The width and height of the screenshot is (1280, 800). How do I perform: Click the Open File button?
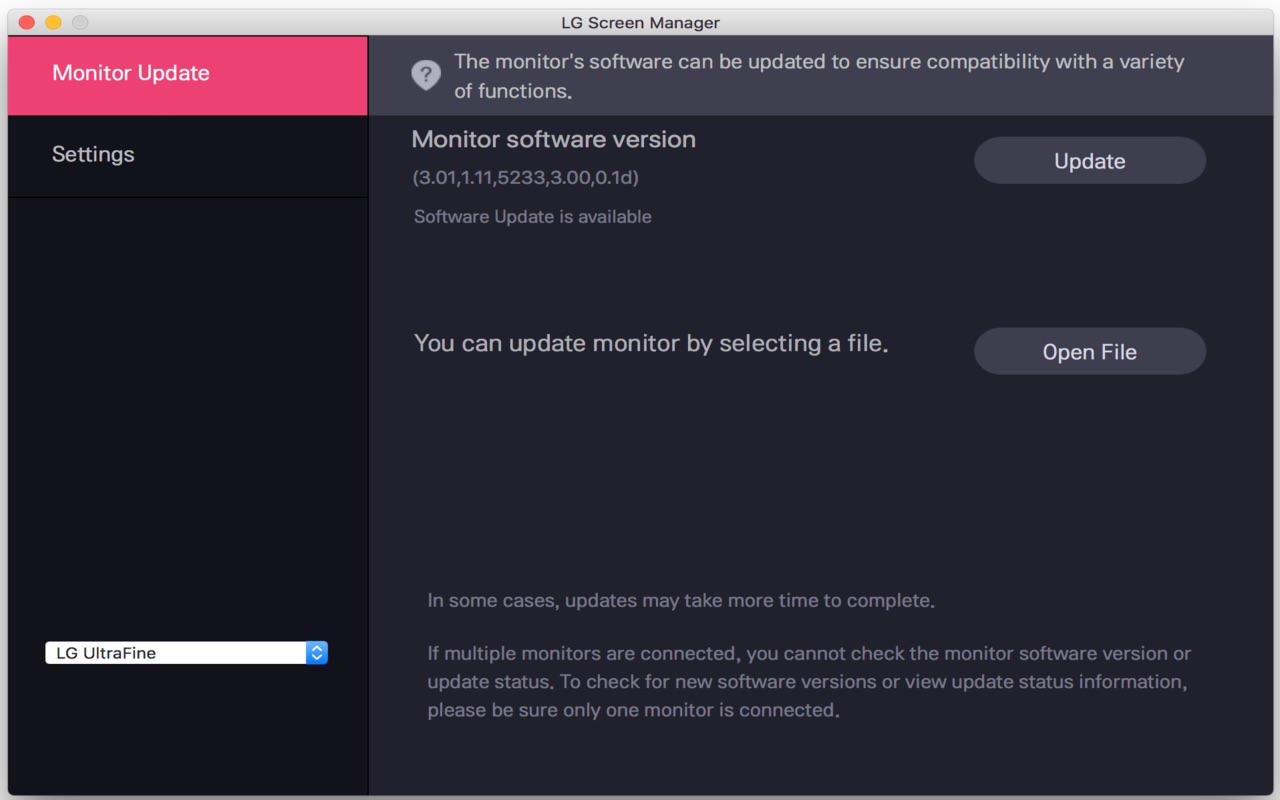click(x=1089, y=352)
